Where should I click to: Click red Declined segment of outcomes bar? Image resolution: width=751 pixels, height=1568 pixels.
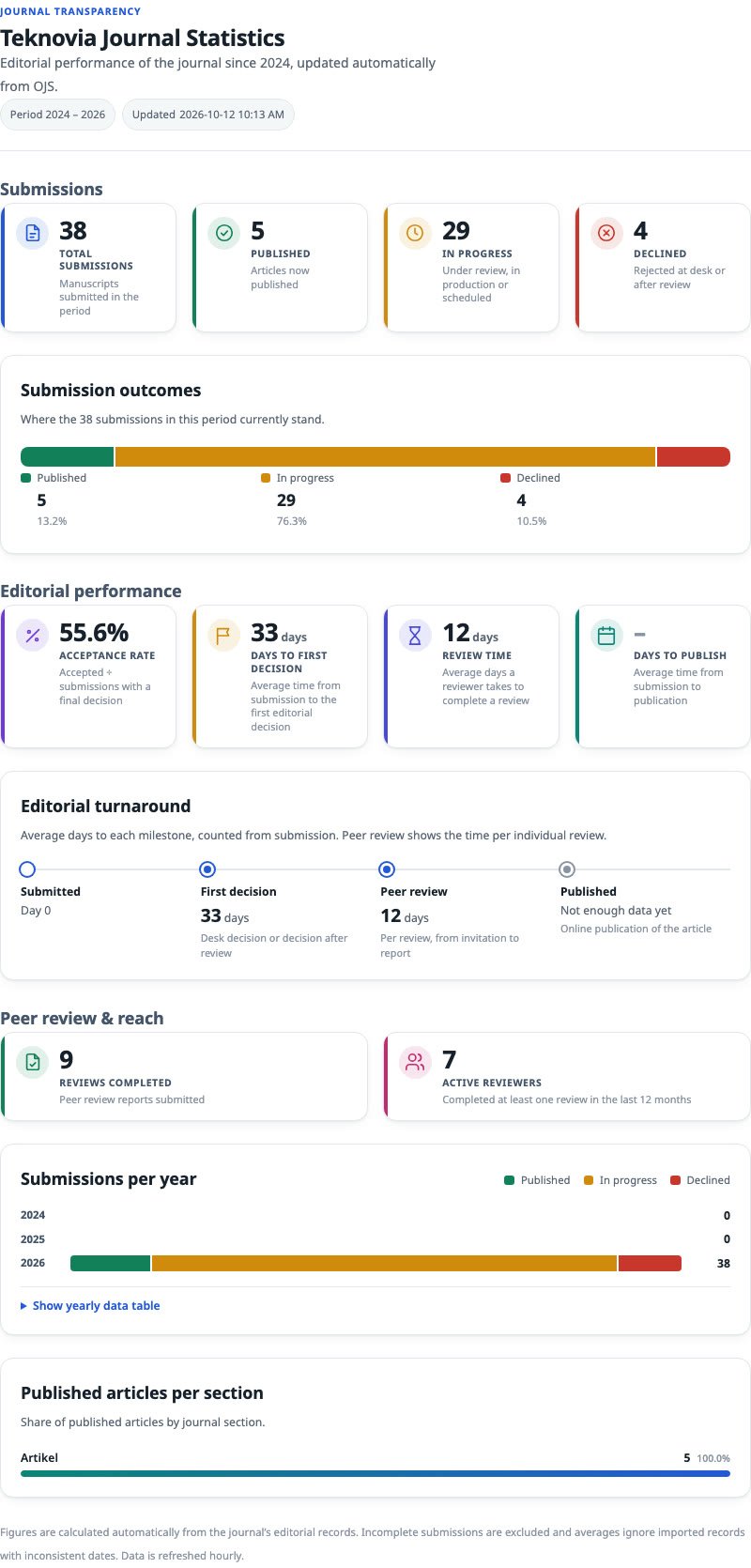point(694,457)
